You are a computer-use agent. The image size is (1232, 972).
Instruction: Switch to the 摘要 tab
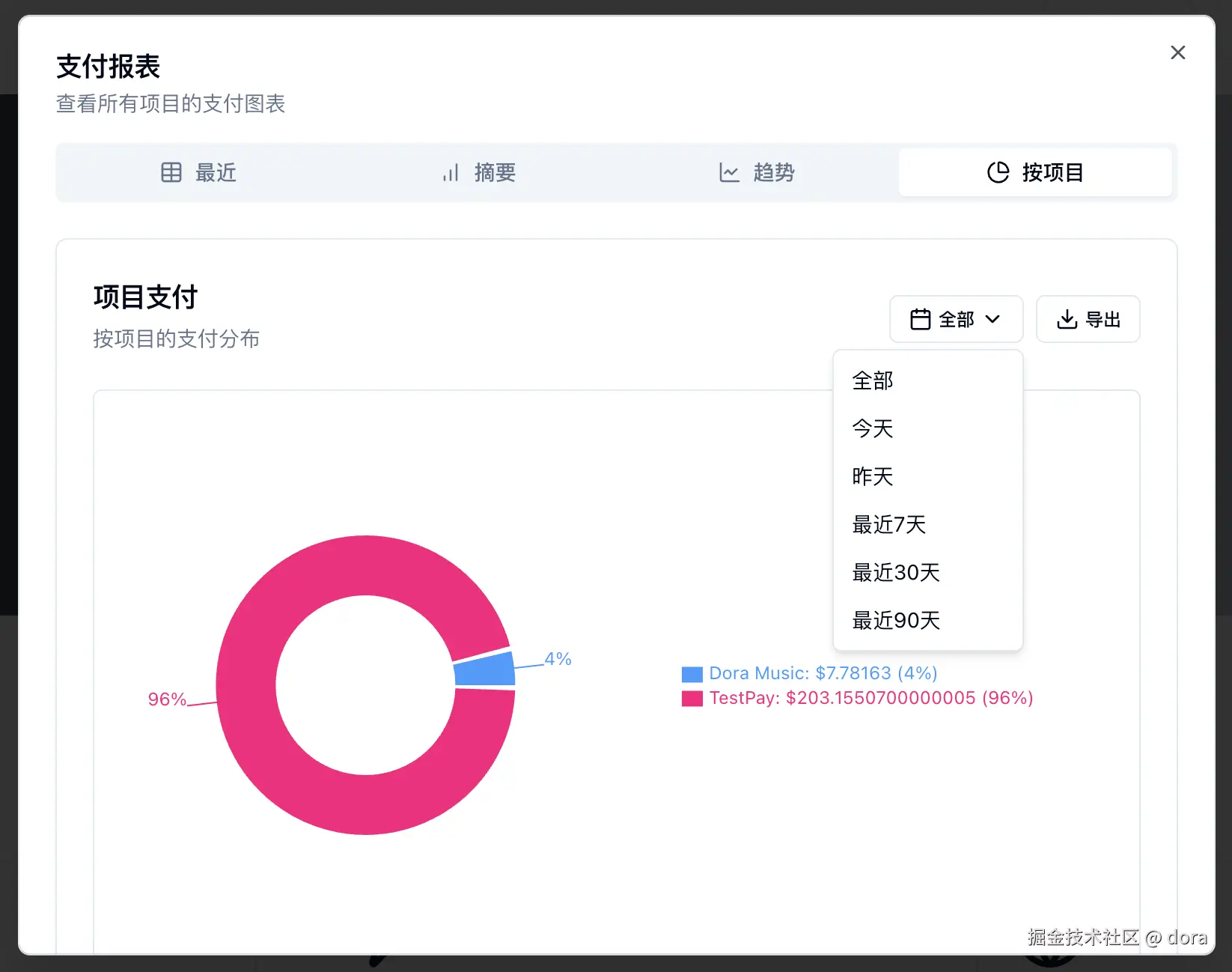tap(478, 172)
